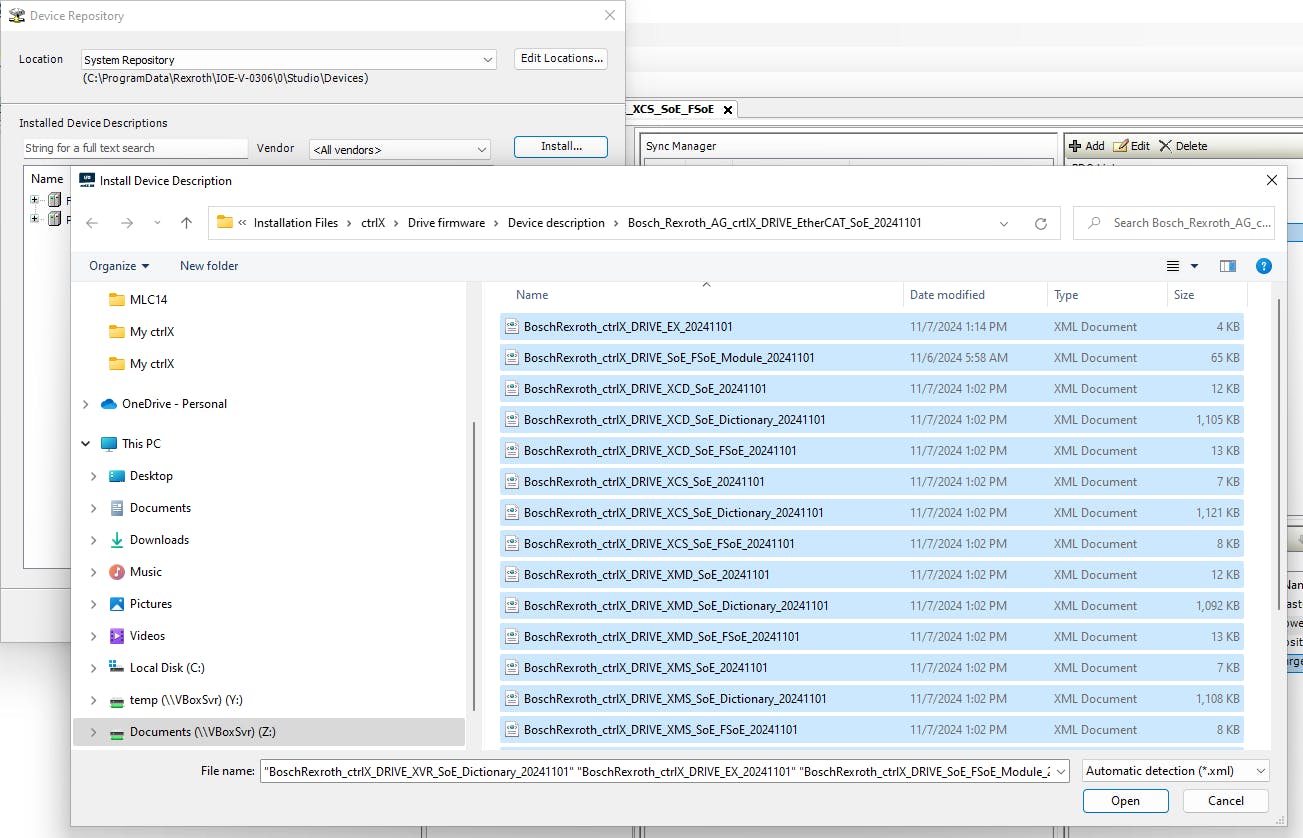Click the Back navigation arrow
Viewport: 1303px width, 838px height.
point(92,223)
